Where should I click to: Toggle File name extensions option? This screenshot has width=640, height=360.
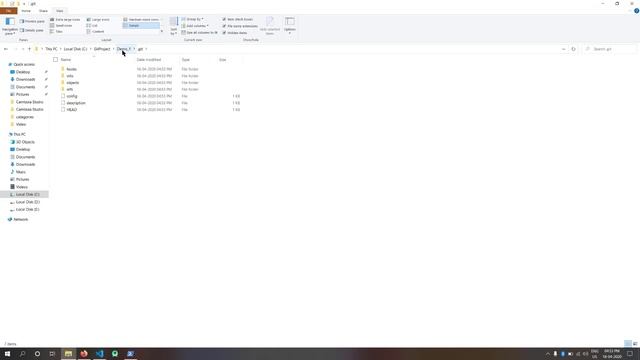240,26
